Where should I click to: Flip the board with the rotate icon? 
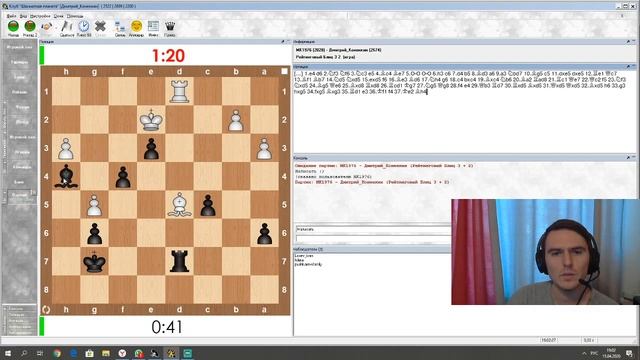(46, 310)
